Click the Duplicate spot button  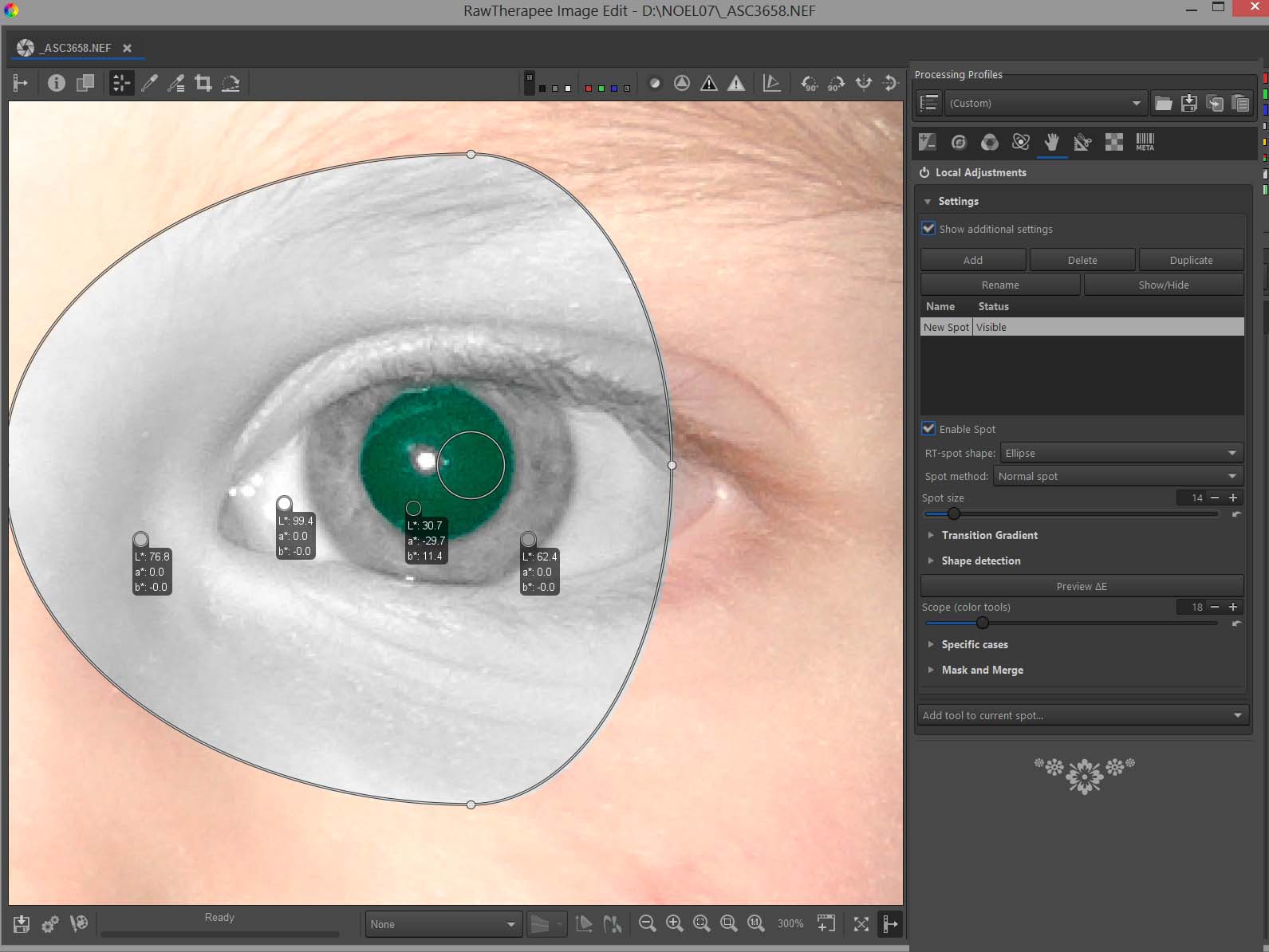pos(1191,260)
